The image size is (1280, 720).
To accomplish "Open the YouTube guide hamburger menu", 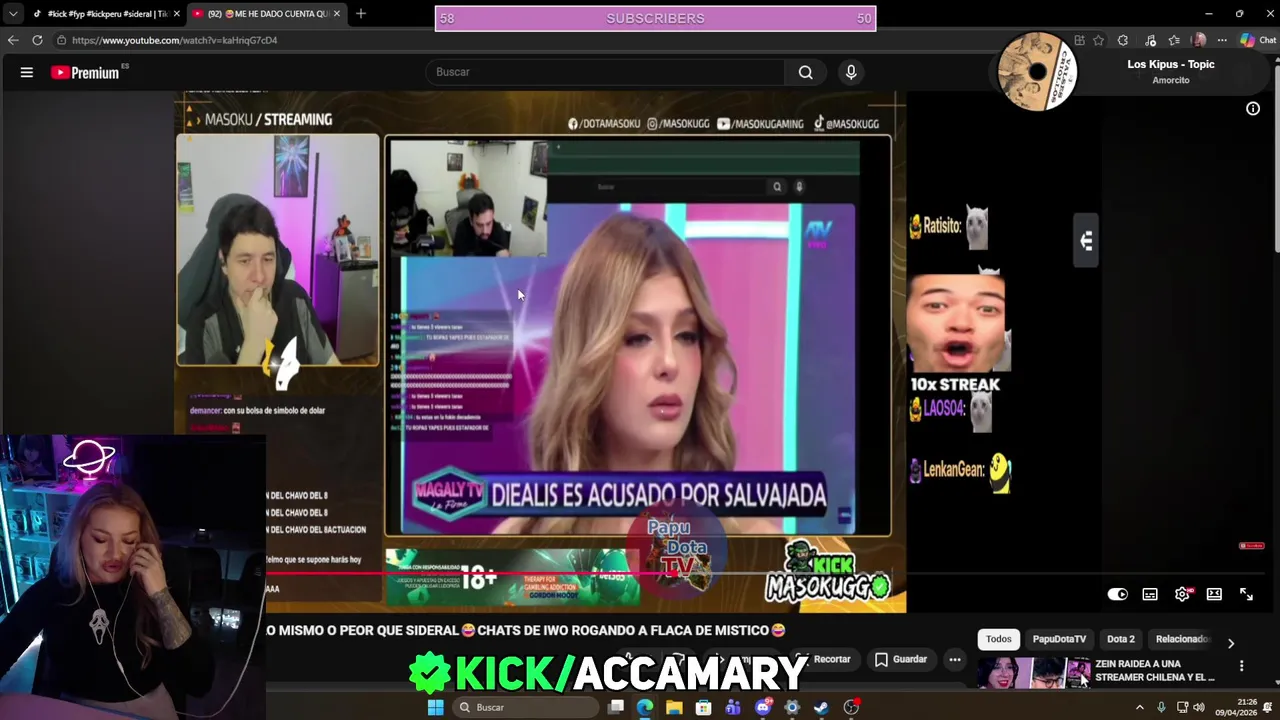I will click(x=27, y=72).
